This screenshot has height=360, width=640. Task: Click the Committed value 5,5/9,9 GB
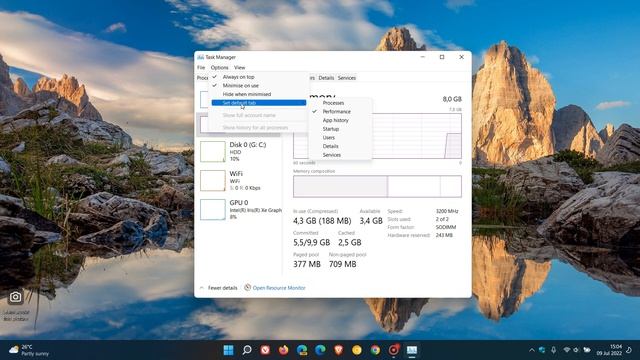point(311,242)
